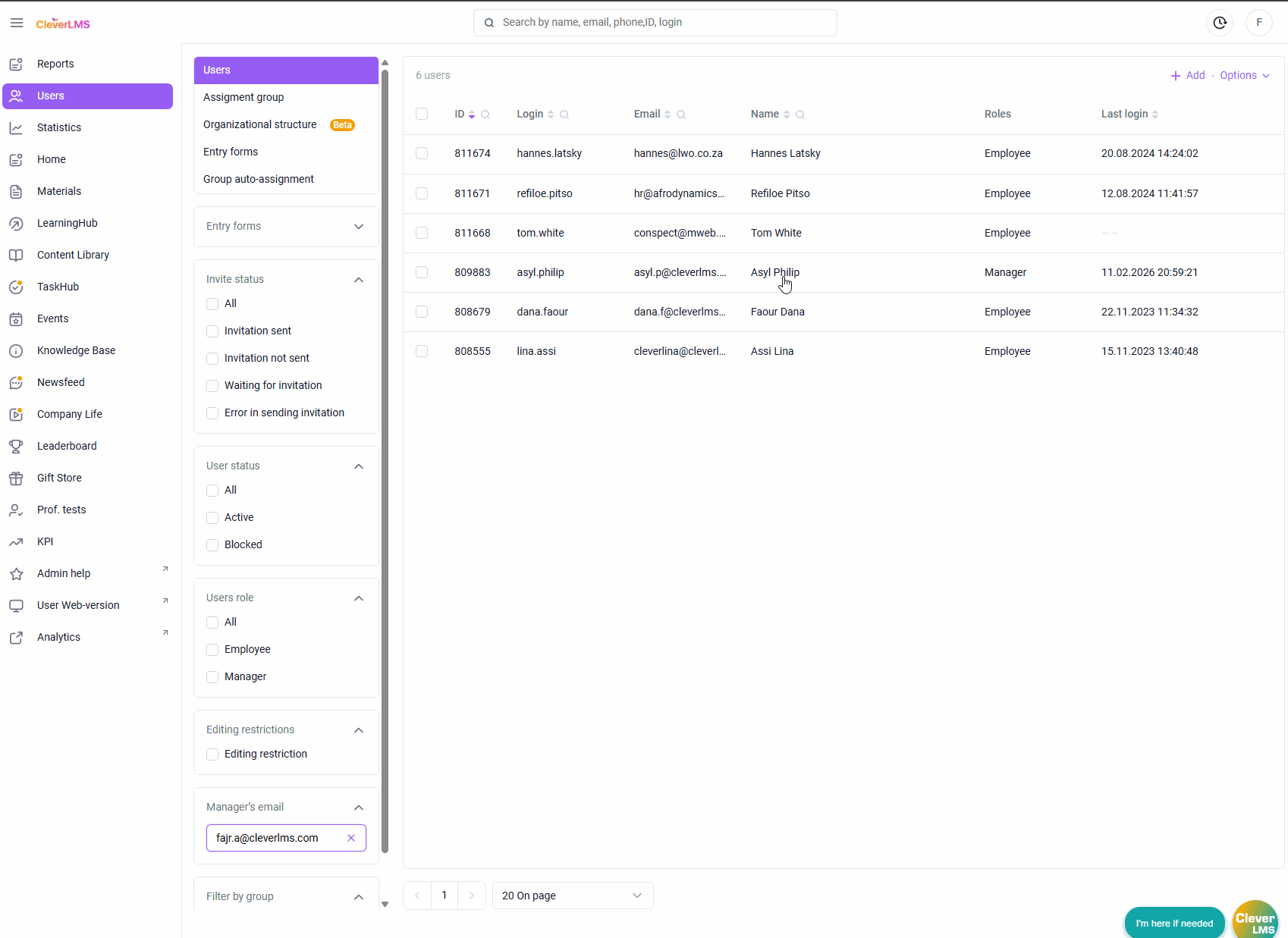Open the Clever LMS chat bubble
Image resolution: width=1288 pixels, height=938 pixels.
click(1255, 921)
